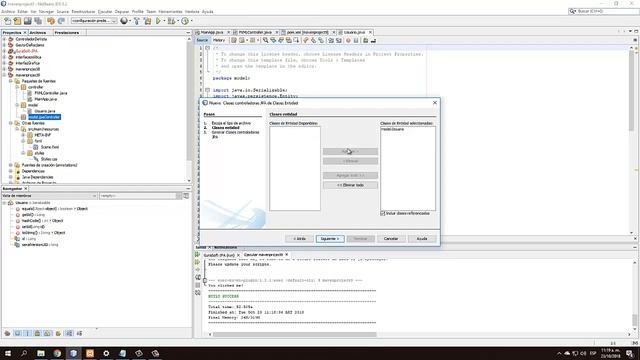Click the Output panel horizontal scrollbar
Image resolution: width=640 pixels, height=360 pixels.
tap(294, 334)
